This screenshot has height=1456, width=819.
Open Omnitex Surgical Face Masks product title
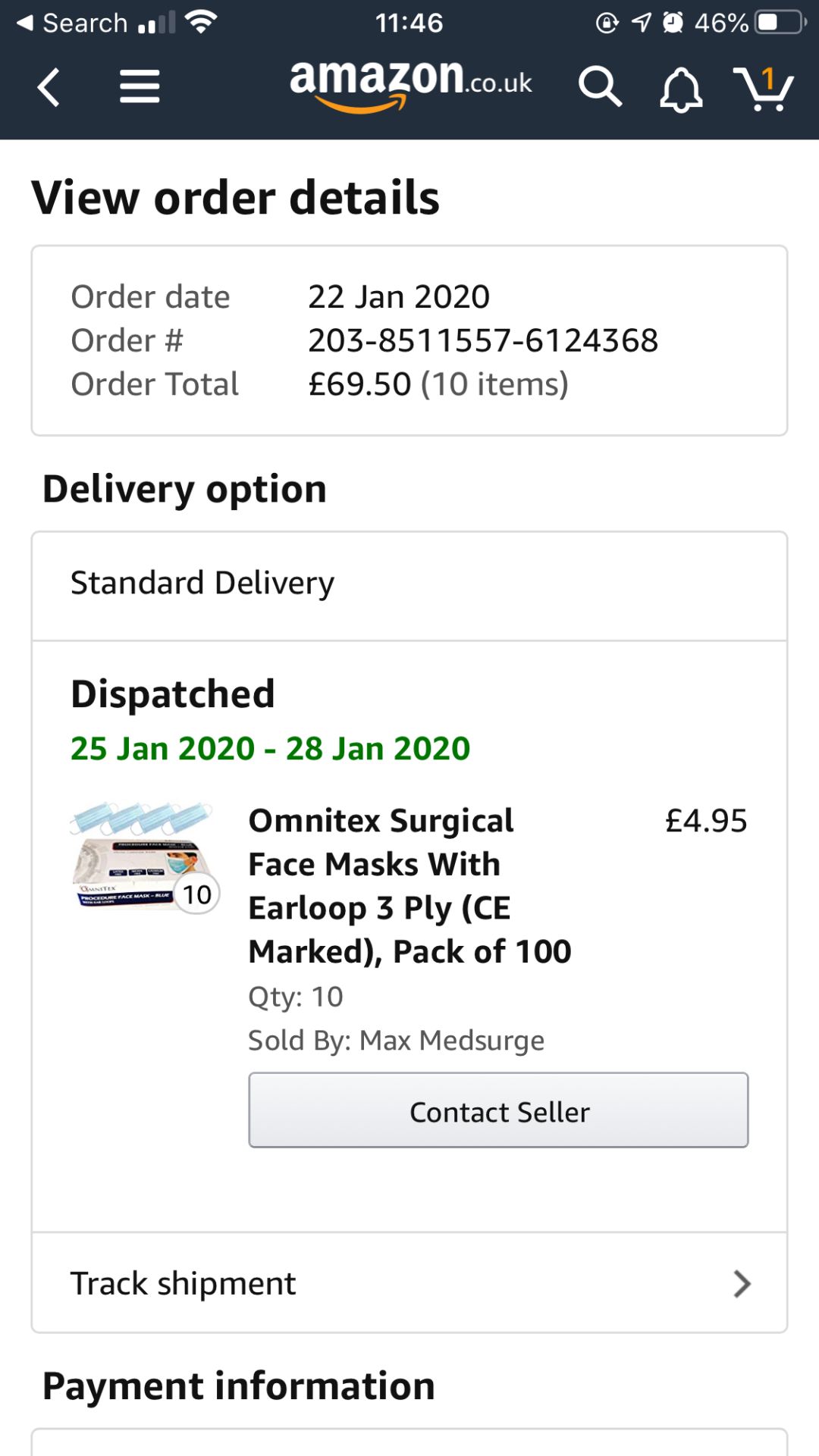pos(409,885)
